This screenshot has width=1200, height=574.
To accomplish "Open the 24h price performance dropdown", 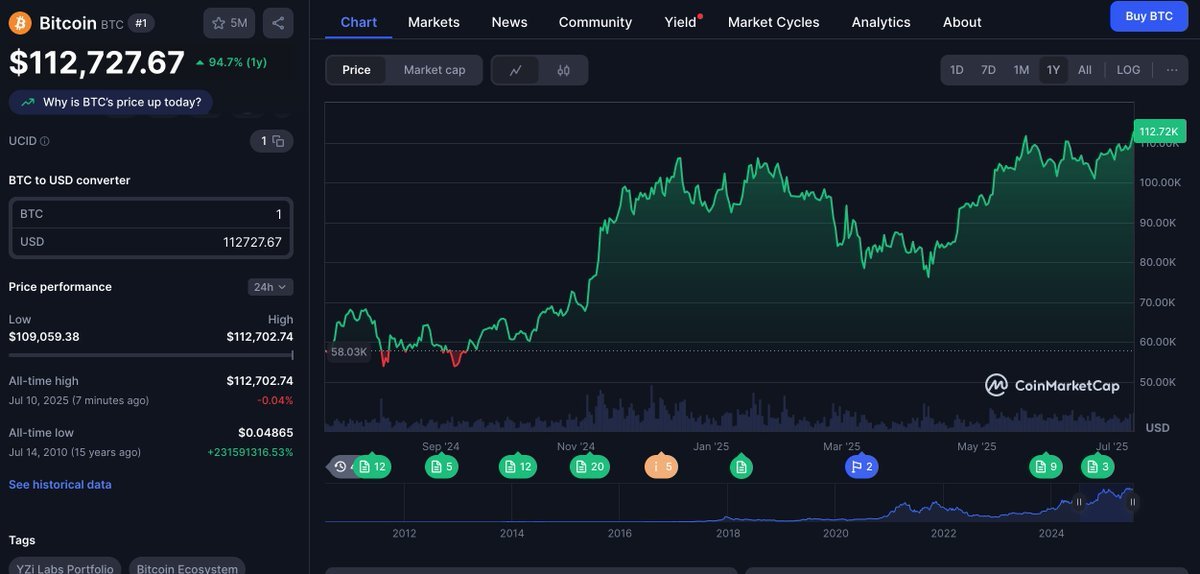I will [x=270, y=287].
